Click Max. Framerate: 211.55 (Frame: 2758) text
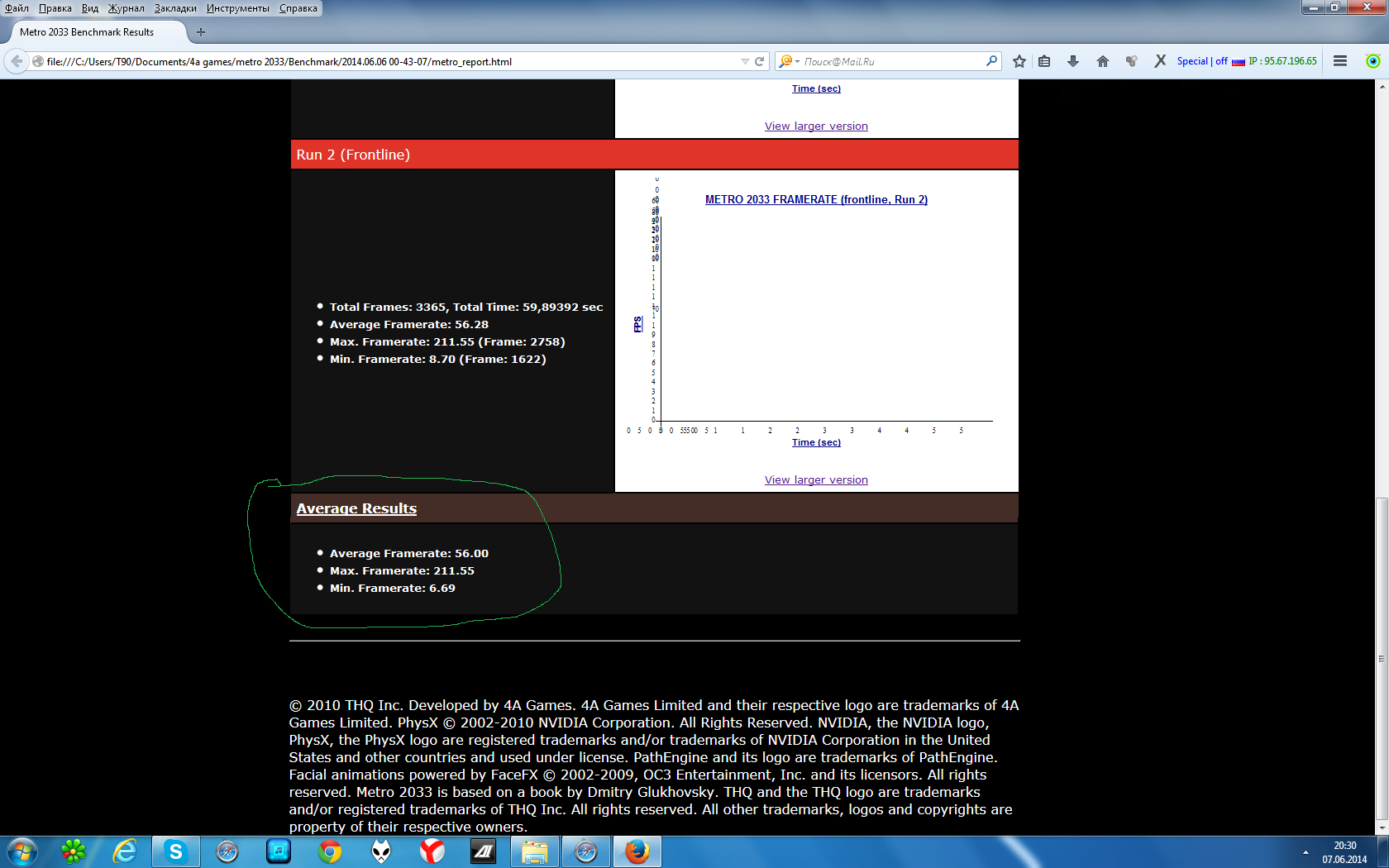Image resolution: width=1389 pixels, height=868 pixels. (x=447, y=342)
